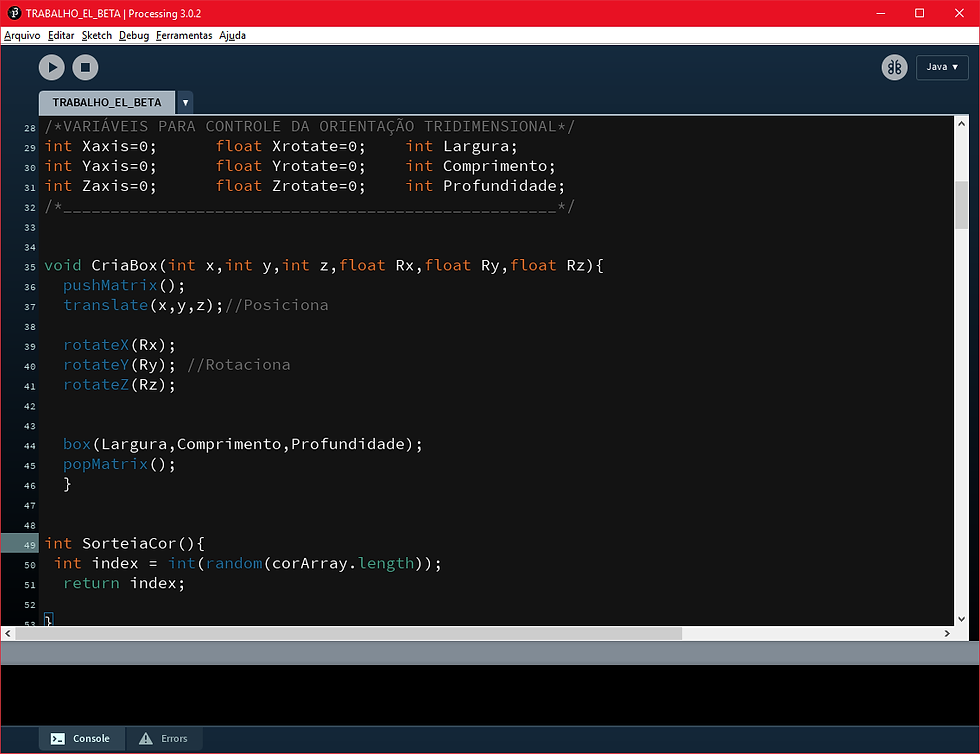The width and height of the screenshot is (980, 754).
Task: Open the Java mode dropdown
Action: click(942, 68)
